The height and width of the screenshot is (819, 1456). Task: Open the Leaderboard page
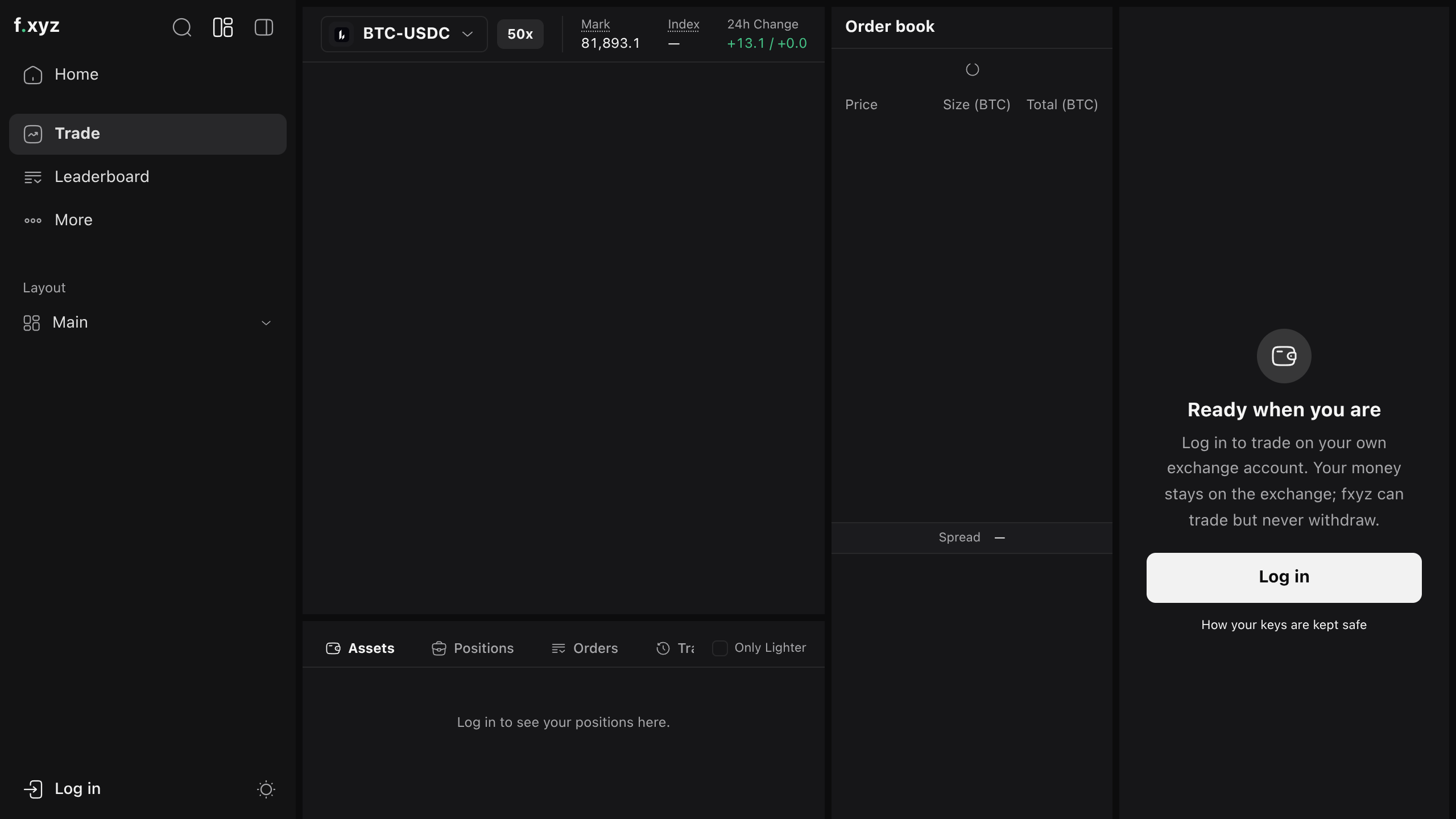tap(148, 177)
